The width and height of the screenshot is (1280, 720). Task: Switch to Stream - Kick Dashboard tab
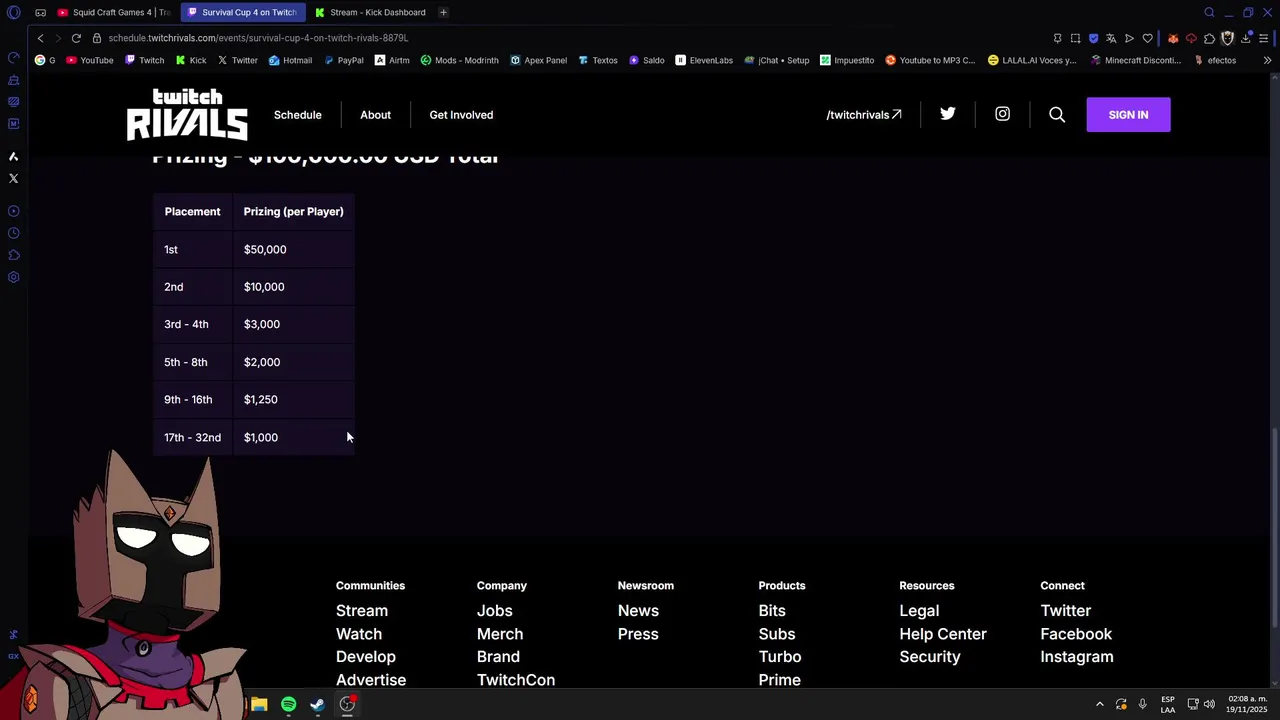tap(370, 12)
